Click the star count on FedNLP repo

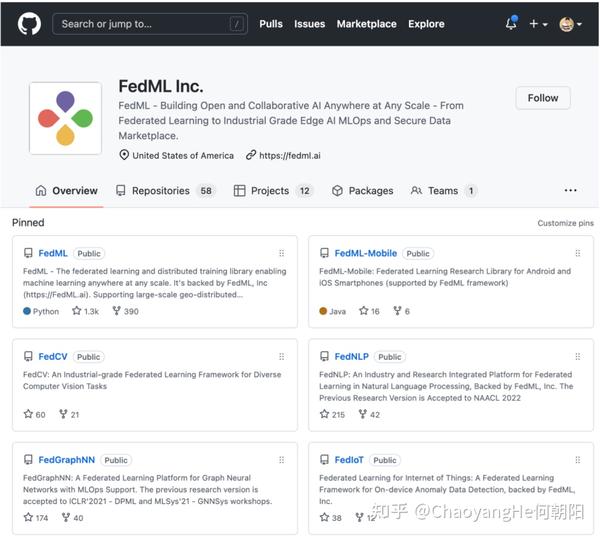[332, 414]
